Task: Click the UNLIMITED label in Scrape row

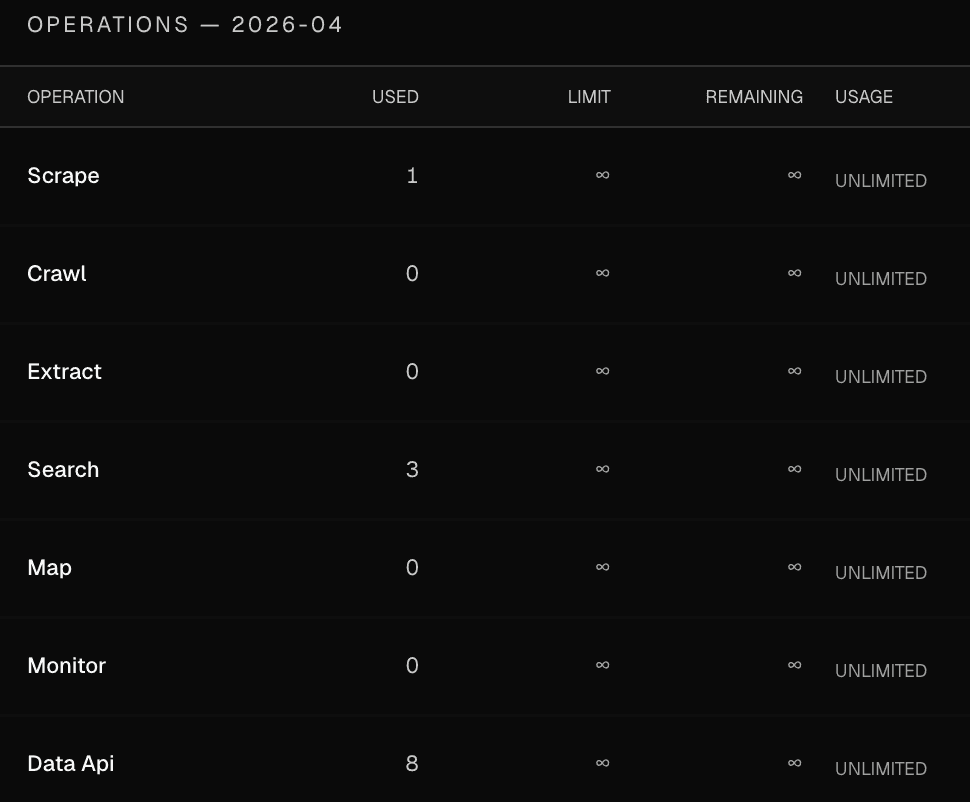Action: [881, 181]
